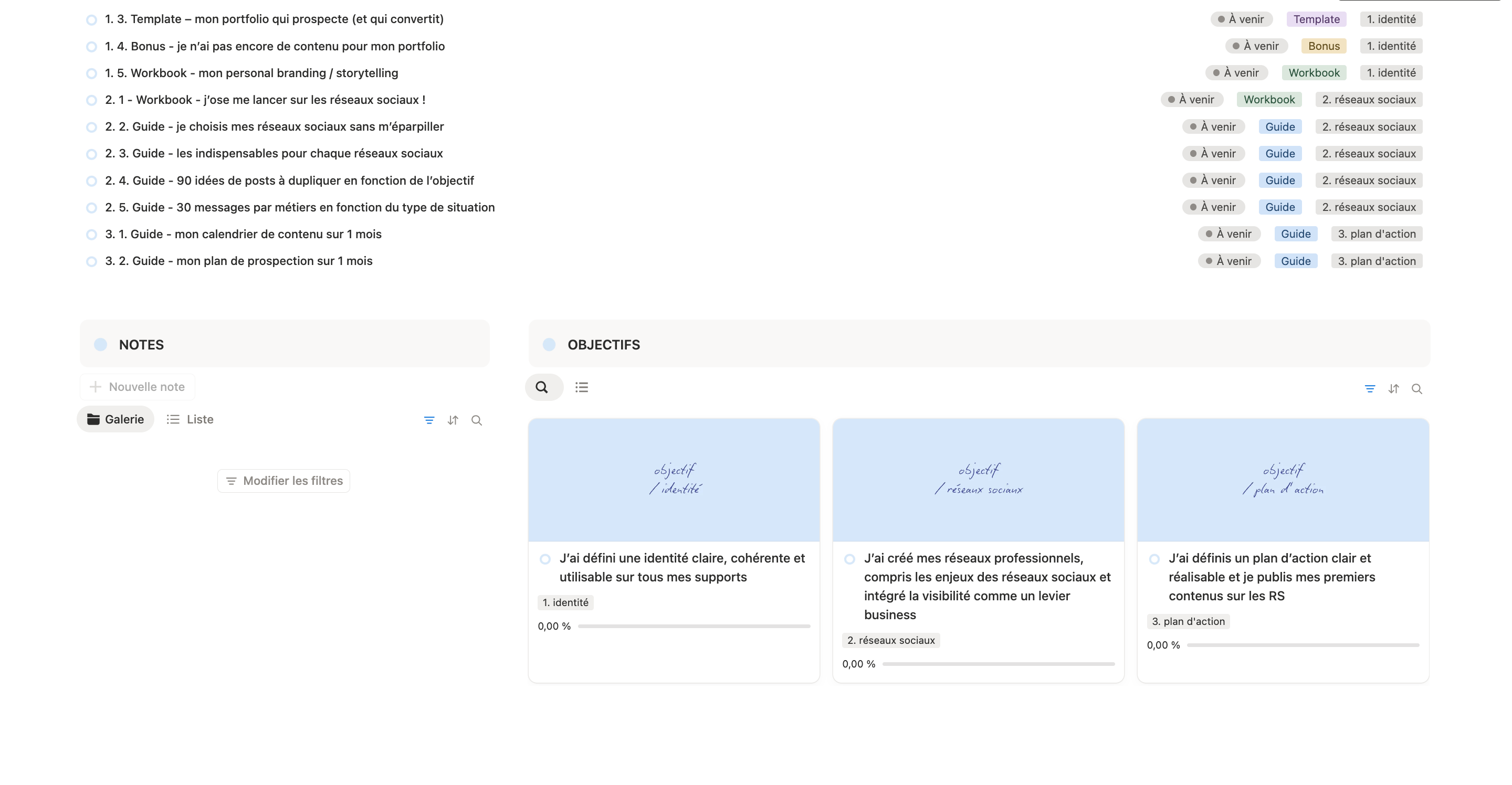Click progress bar on plan d'action card
The image size is (1512, 785).
pyautogui.click(x=1303, y=645)
